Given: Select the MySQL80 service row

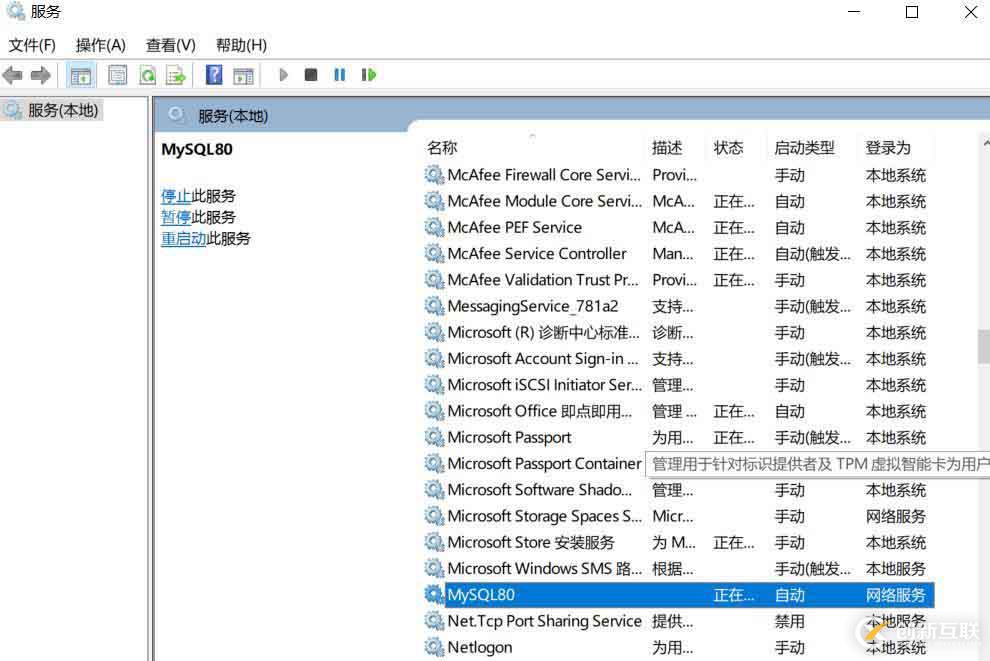Looking at the screenshot, I should [679, 595].
